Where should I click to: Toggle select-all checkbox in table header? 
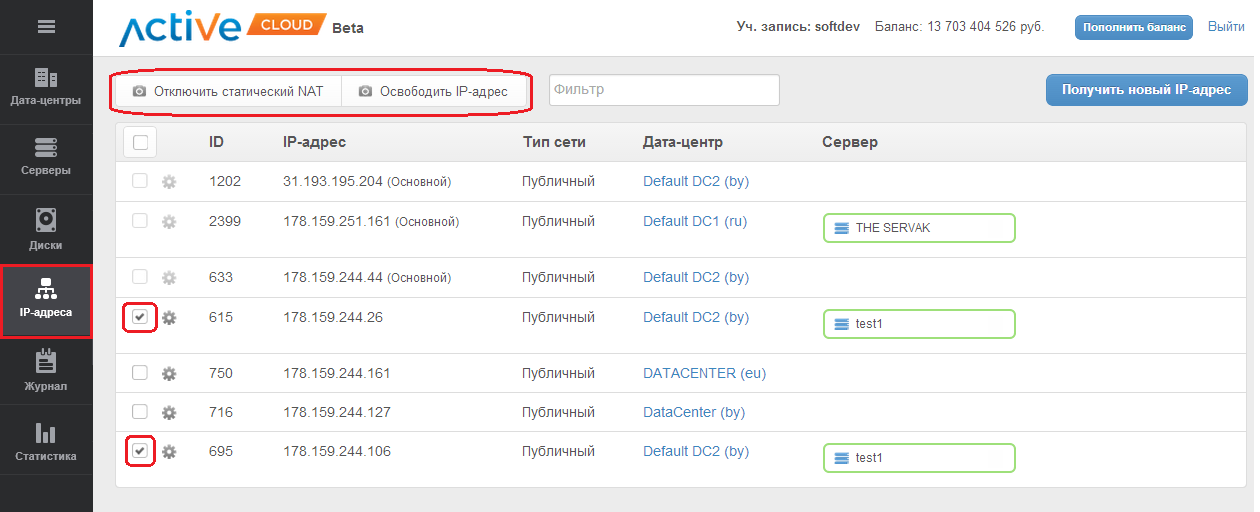click(x=140, y=142)
